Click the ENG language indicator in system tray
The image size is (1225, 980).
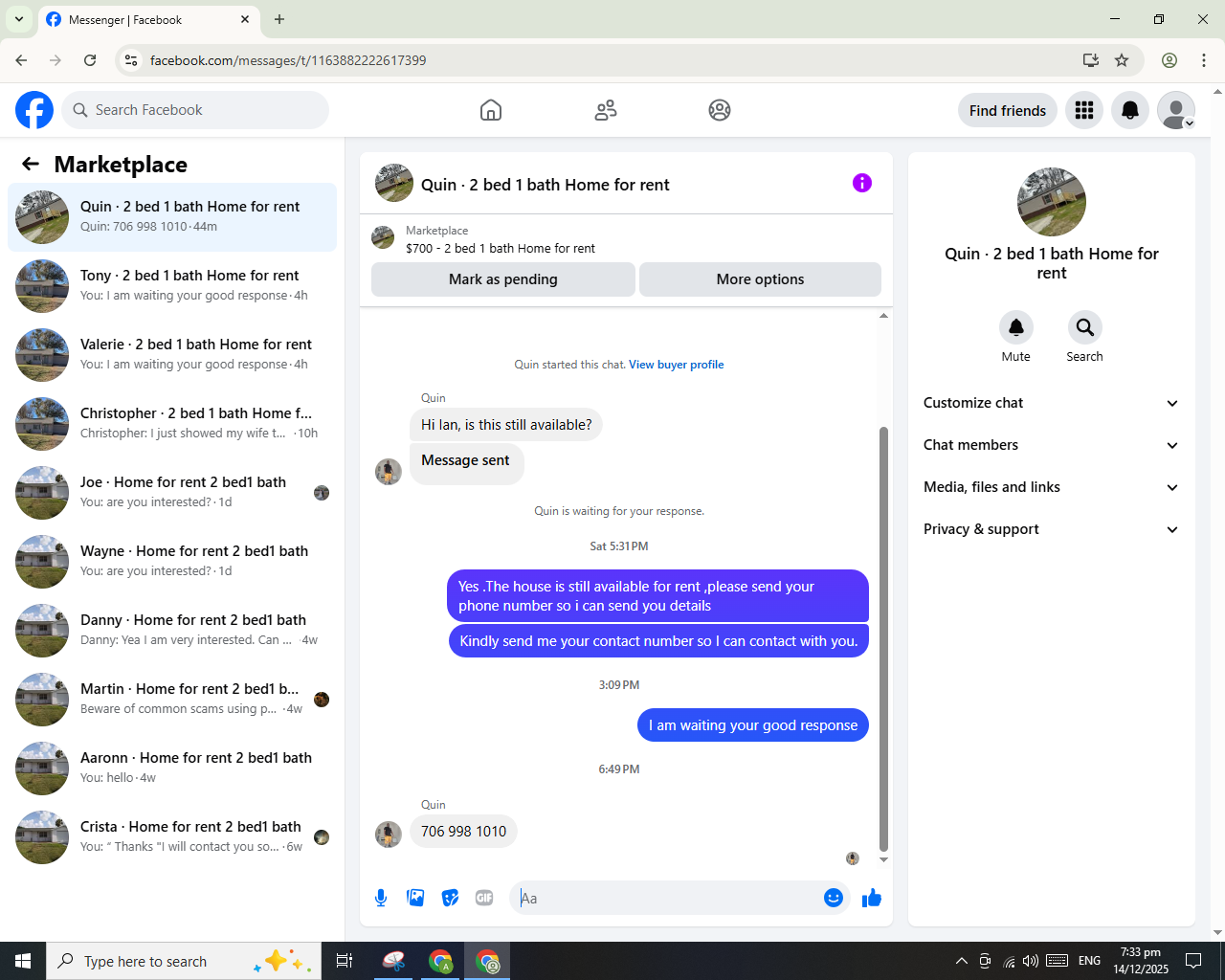point(1089,961)
